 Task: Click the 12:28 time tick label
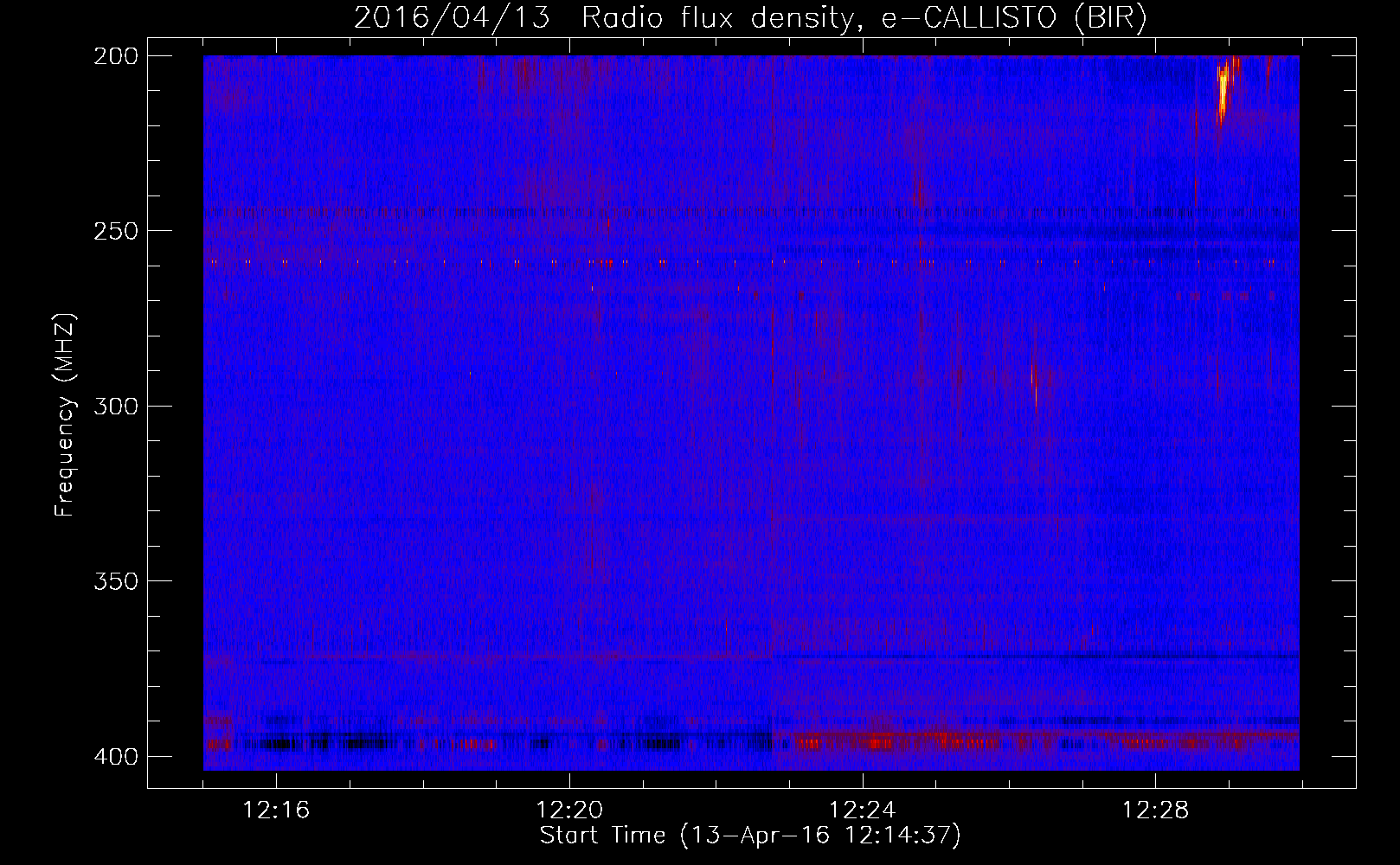pos(1156,810)
